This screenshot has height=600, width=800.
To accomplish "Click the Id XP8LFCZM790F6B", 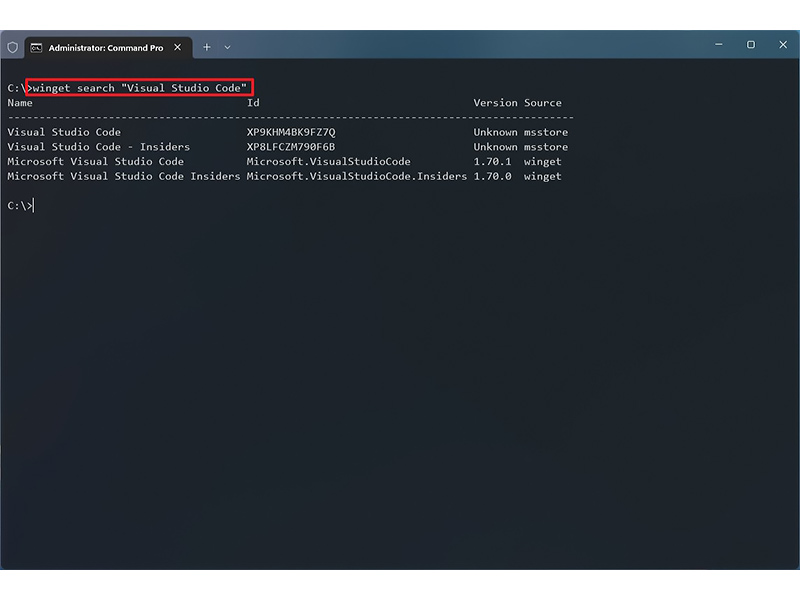I will (x=291, y=147).
